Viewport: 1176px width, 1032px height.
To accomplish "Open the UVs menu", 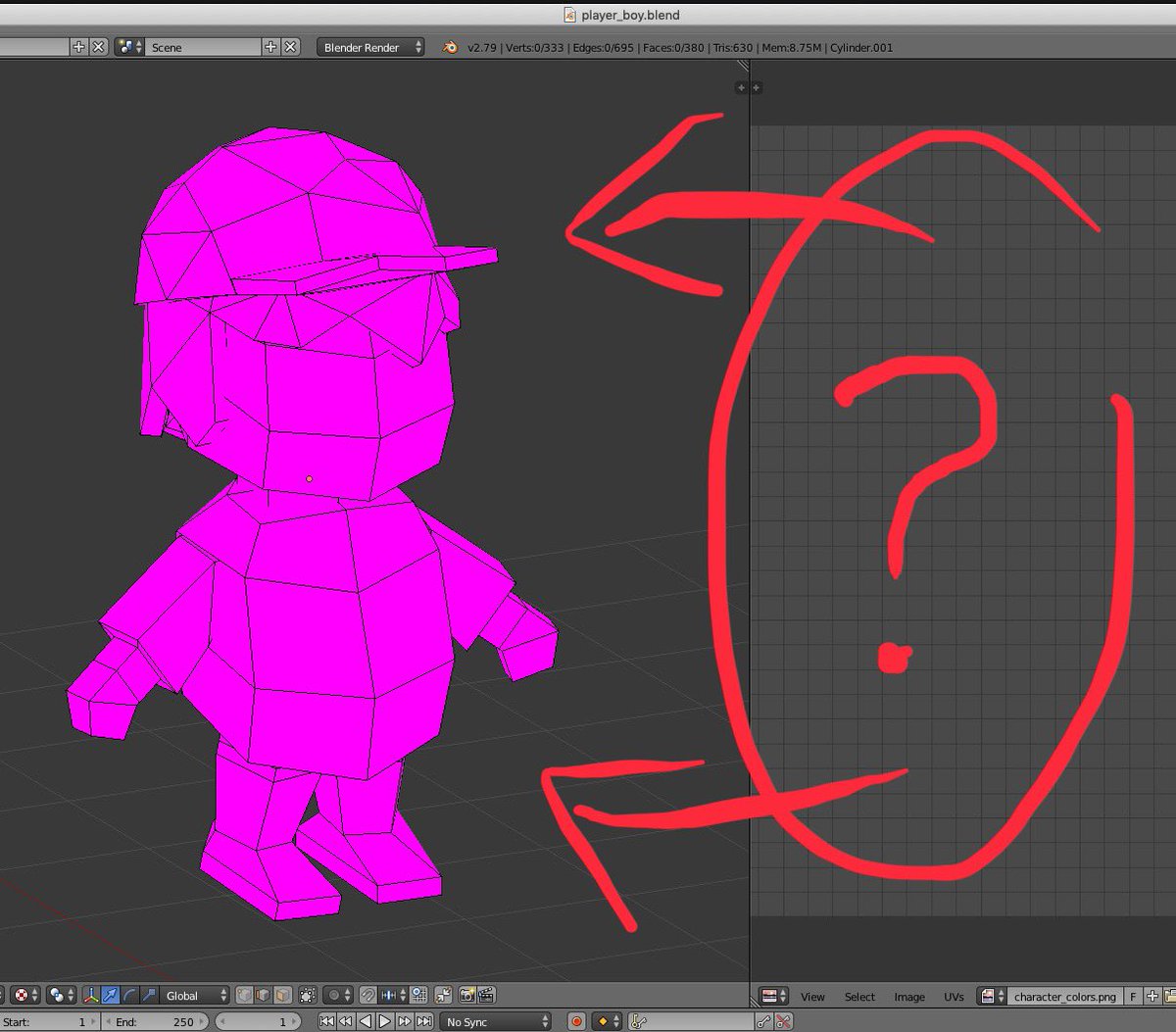I will (x=954, y=997).
